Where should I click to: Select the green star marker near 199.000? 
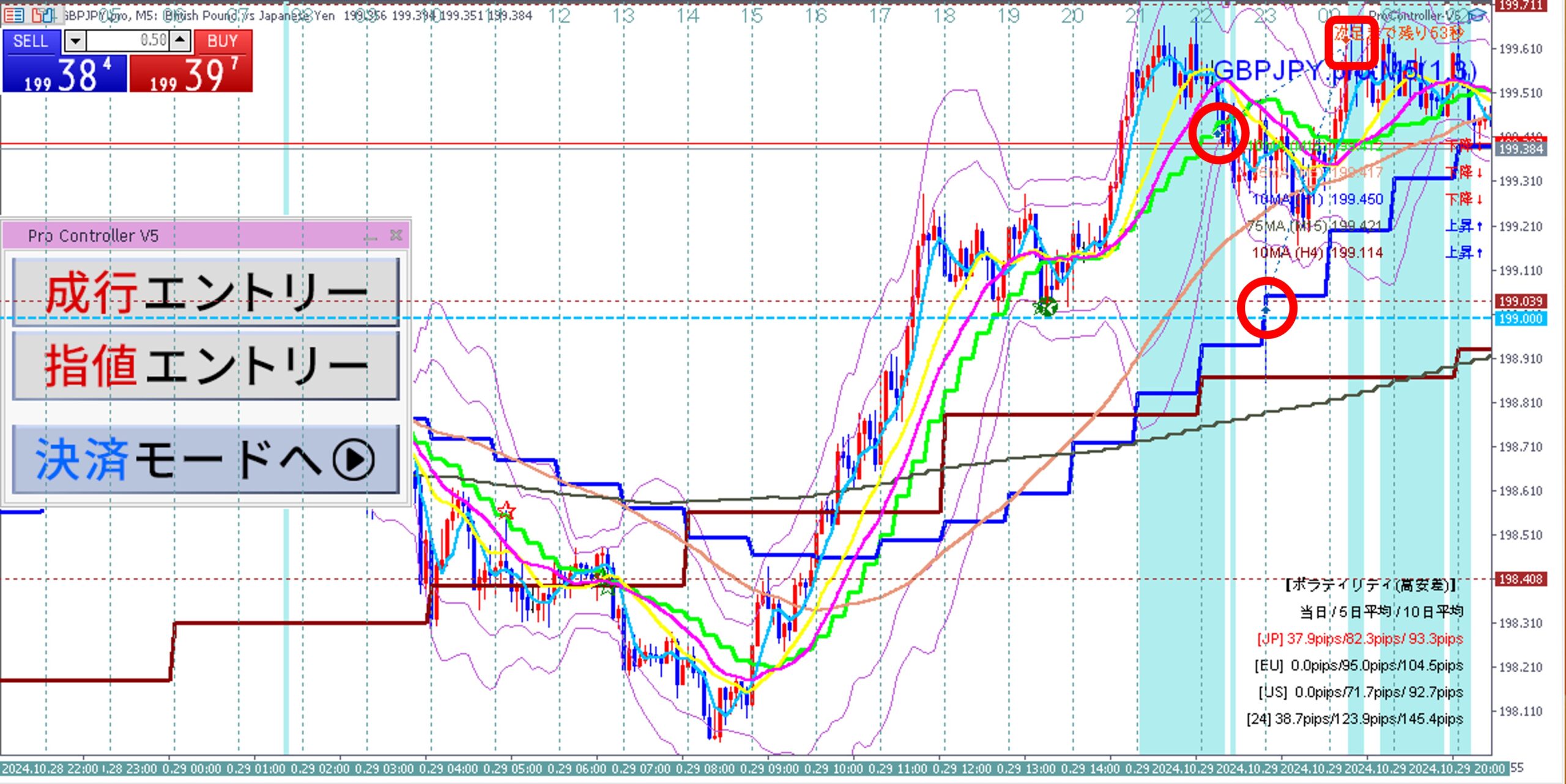(x=1045, y=307)
